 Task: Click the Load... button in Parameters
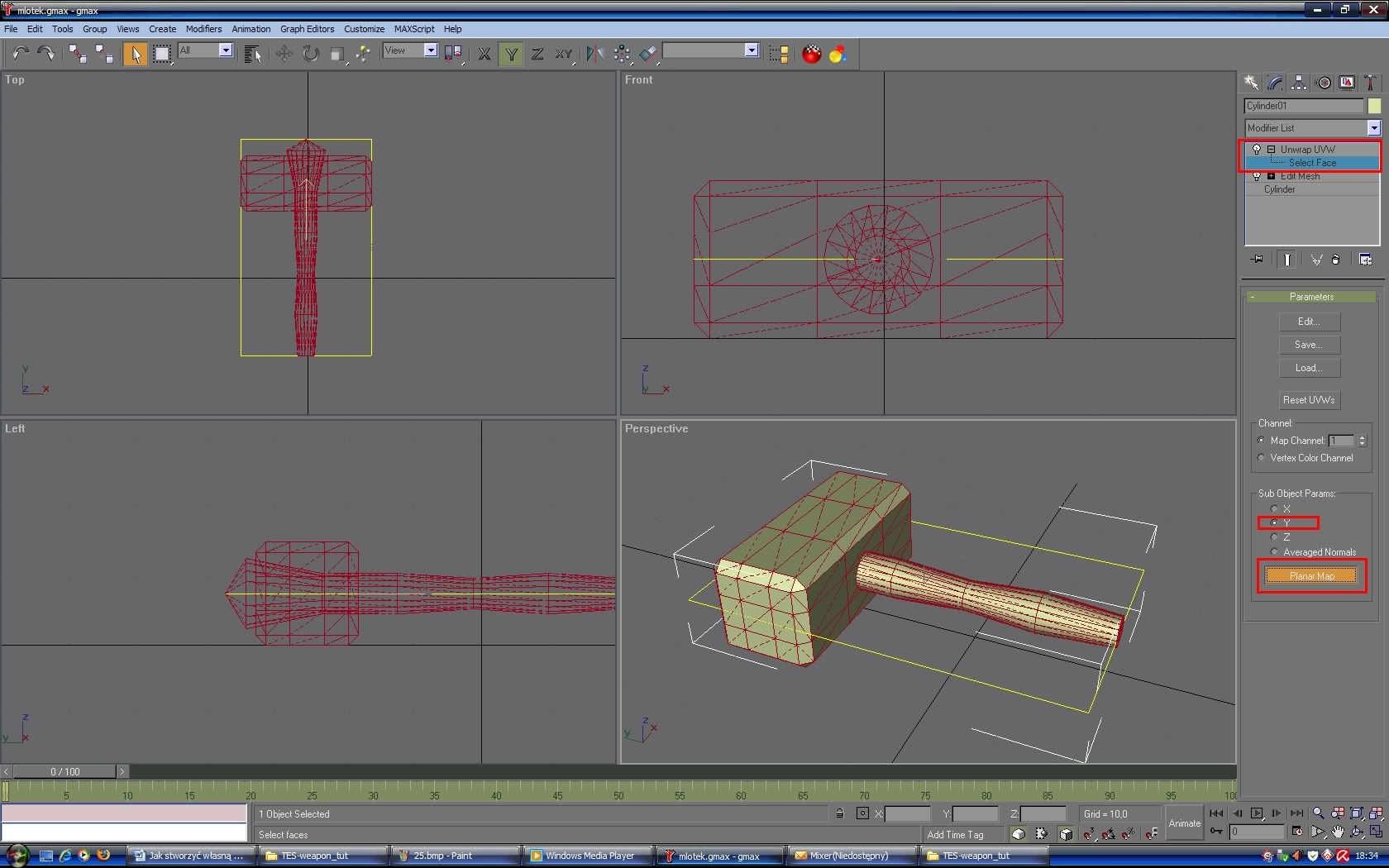[1310, 368]
